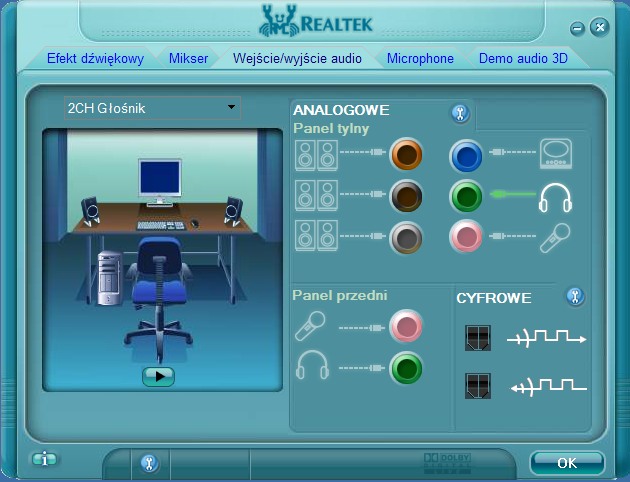Open the wrench settings icon in bottom bar
630x482 pixels.
pos(149,464)
